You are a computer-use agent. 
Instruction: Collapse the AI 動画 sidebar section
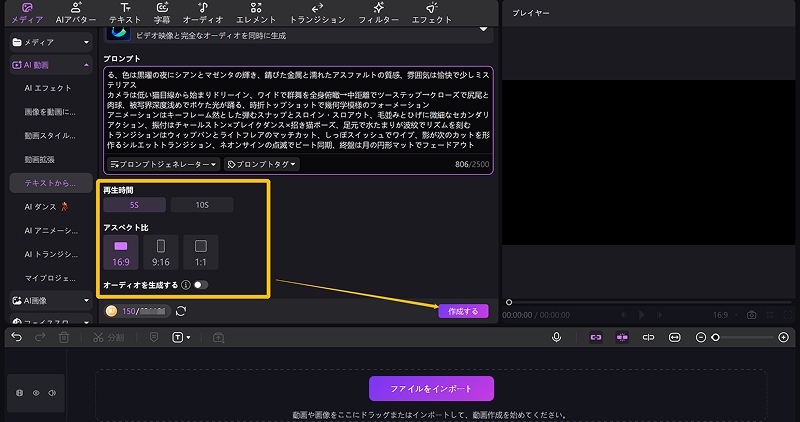pyautogui.click(x=51, y=65)
